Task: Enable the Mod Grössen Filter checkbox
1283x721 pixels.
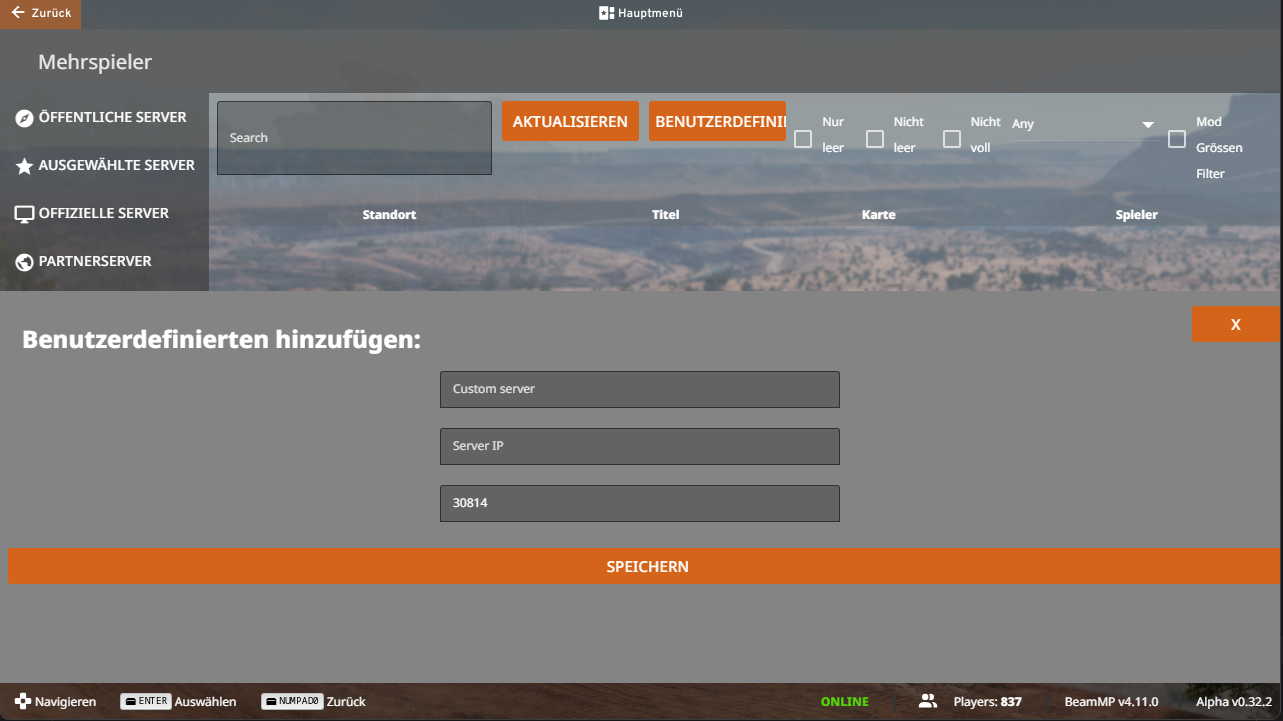Action: [x=1177, y=139]
